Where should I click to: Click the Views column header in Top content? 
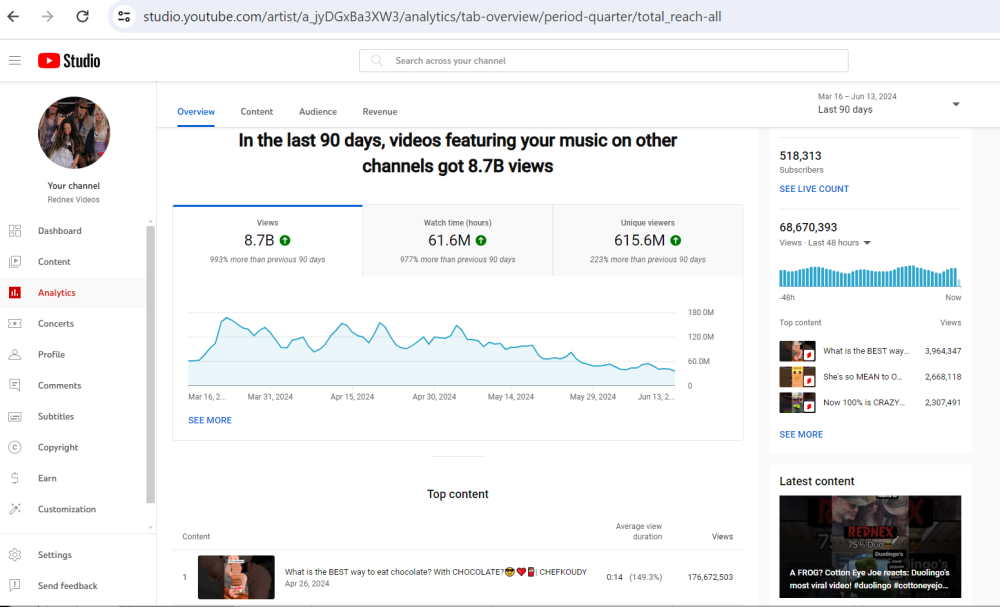click(x=722, y=537)
